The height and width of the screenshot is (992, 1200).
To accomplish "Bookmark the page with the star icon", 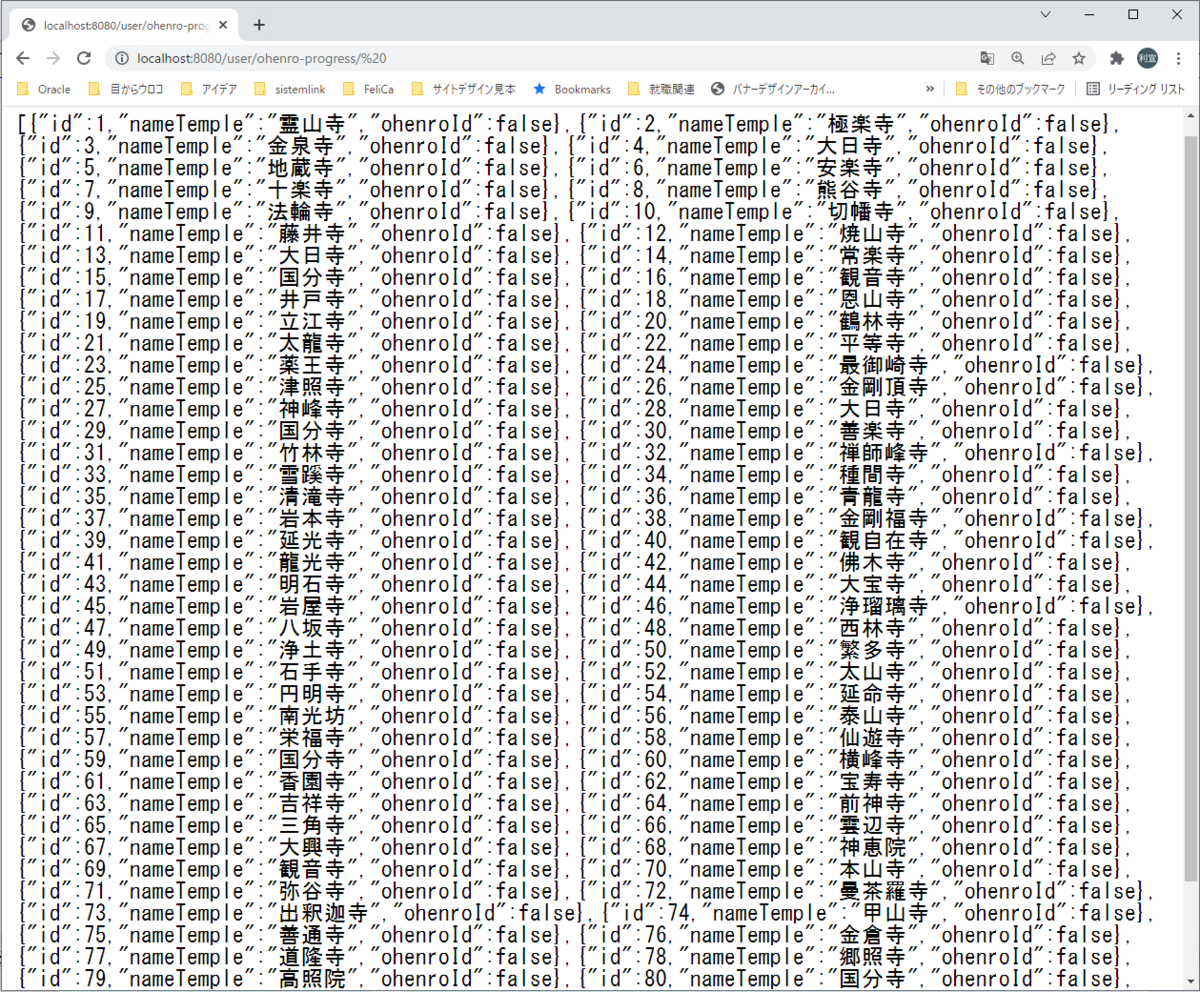I will [x=1077, y=59].
